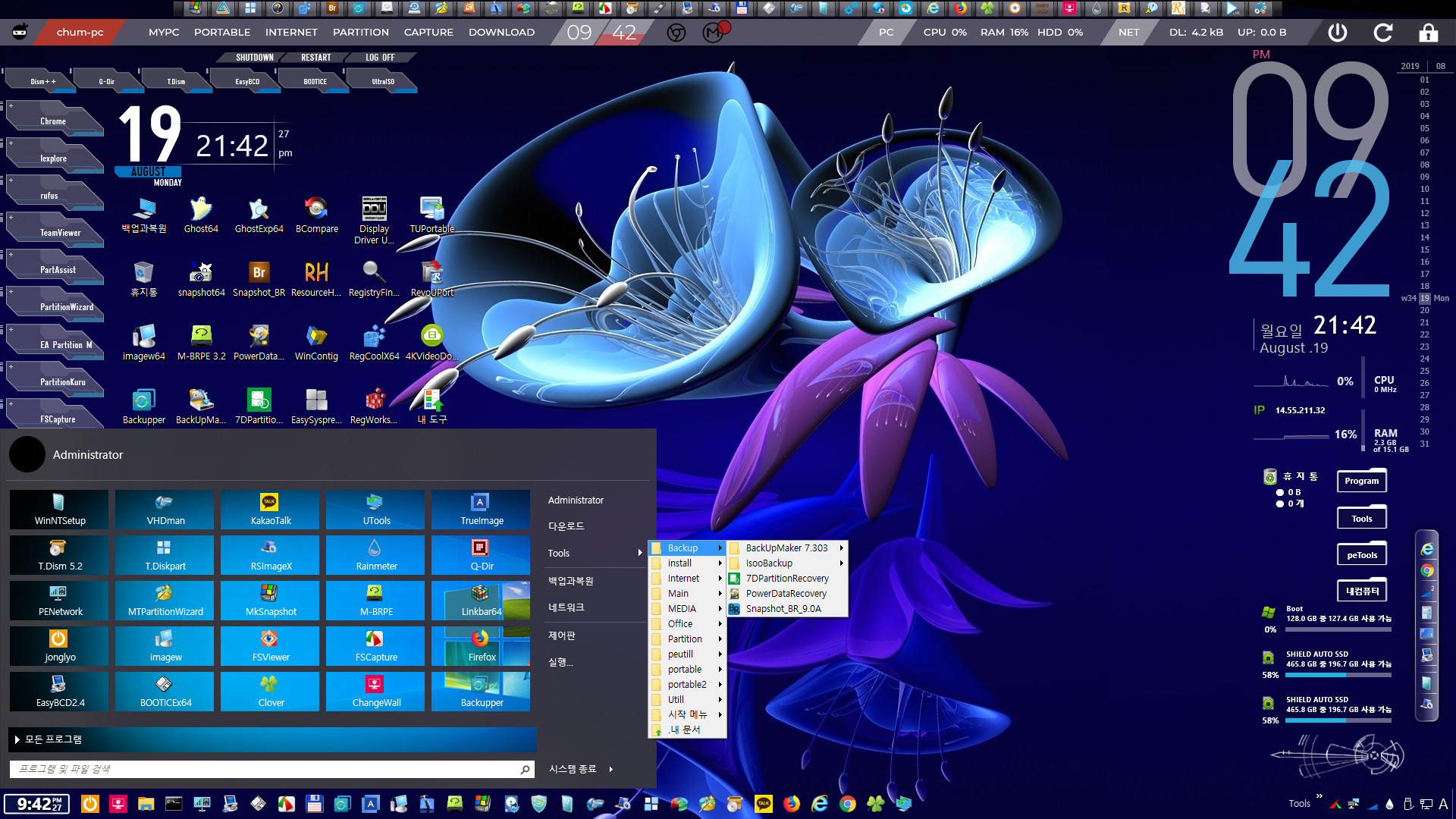Open Chrome icon in the taskbar
This screenshot has width=1456, height=819.
[x=848, y=804]
